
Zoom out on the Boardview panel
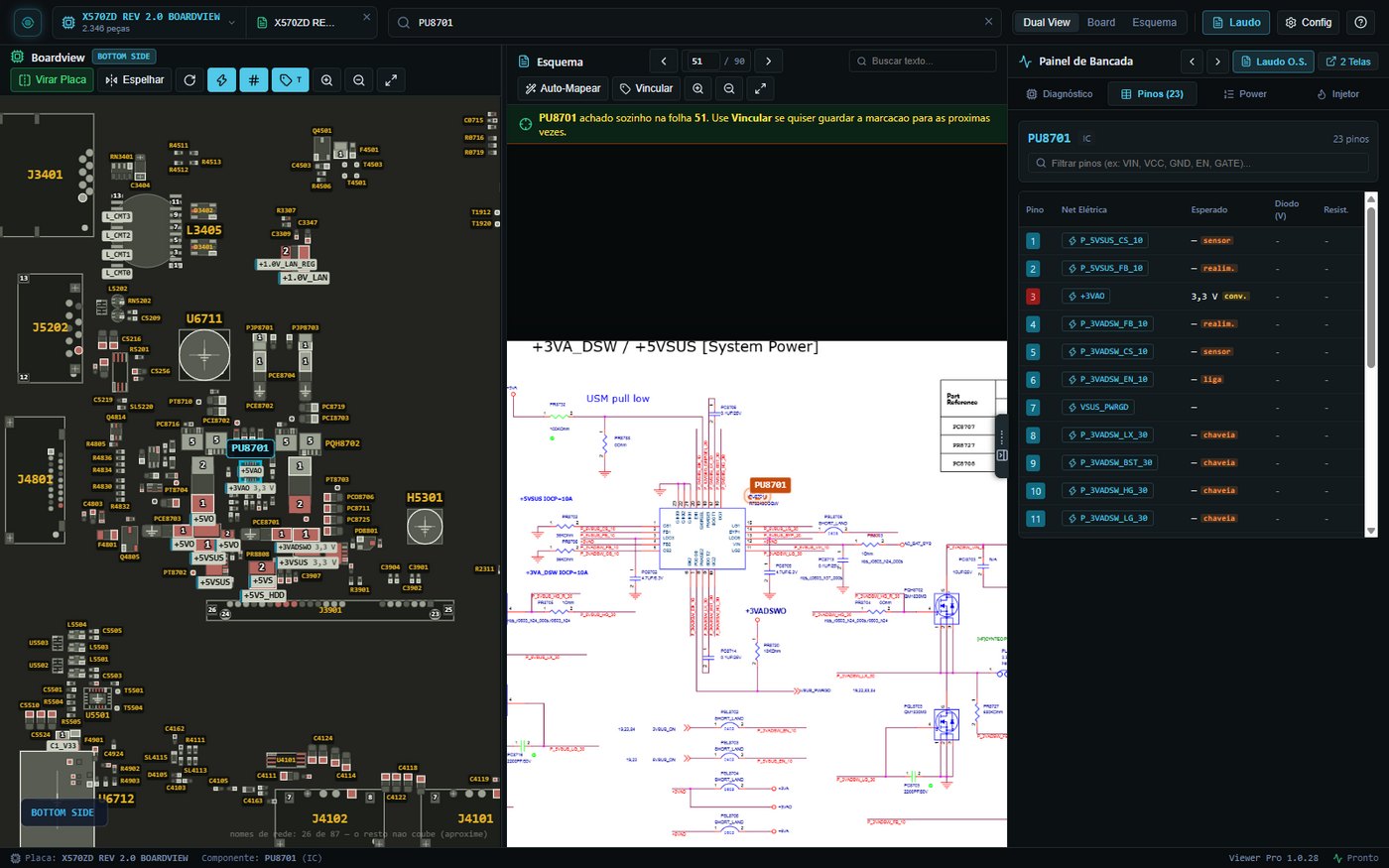tap(359, 80)
